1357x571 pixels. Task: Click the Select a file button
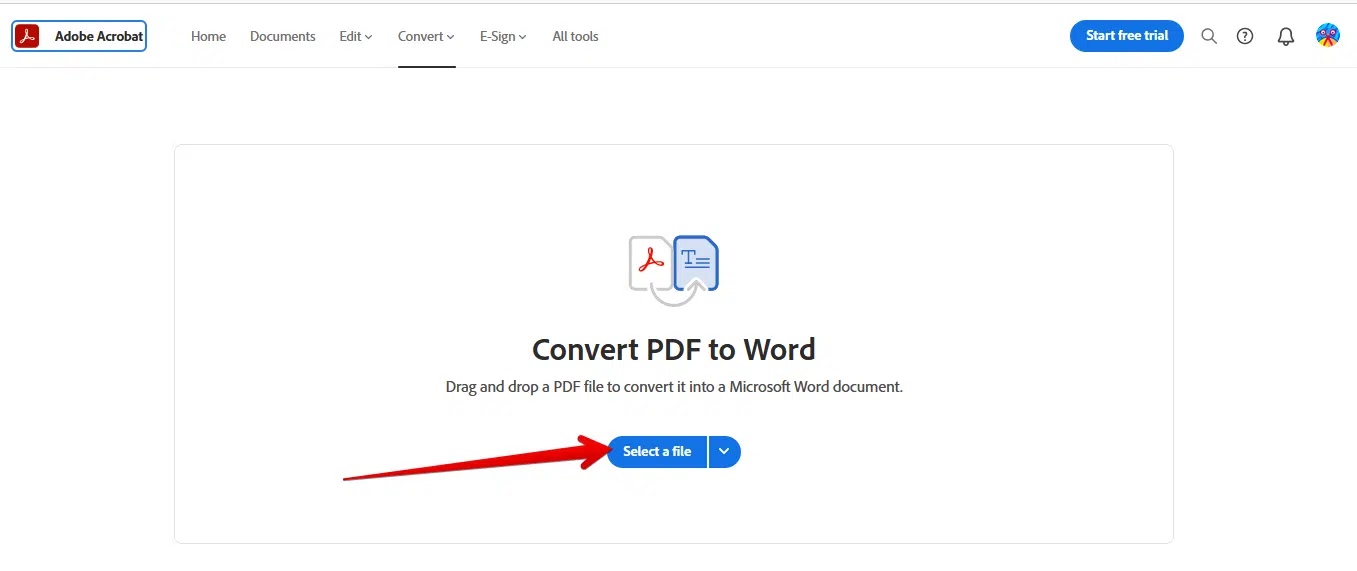coord(657,452)
